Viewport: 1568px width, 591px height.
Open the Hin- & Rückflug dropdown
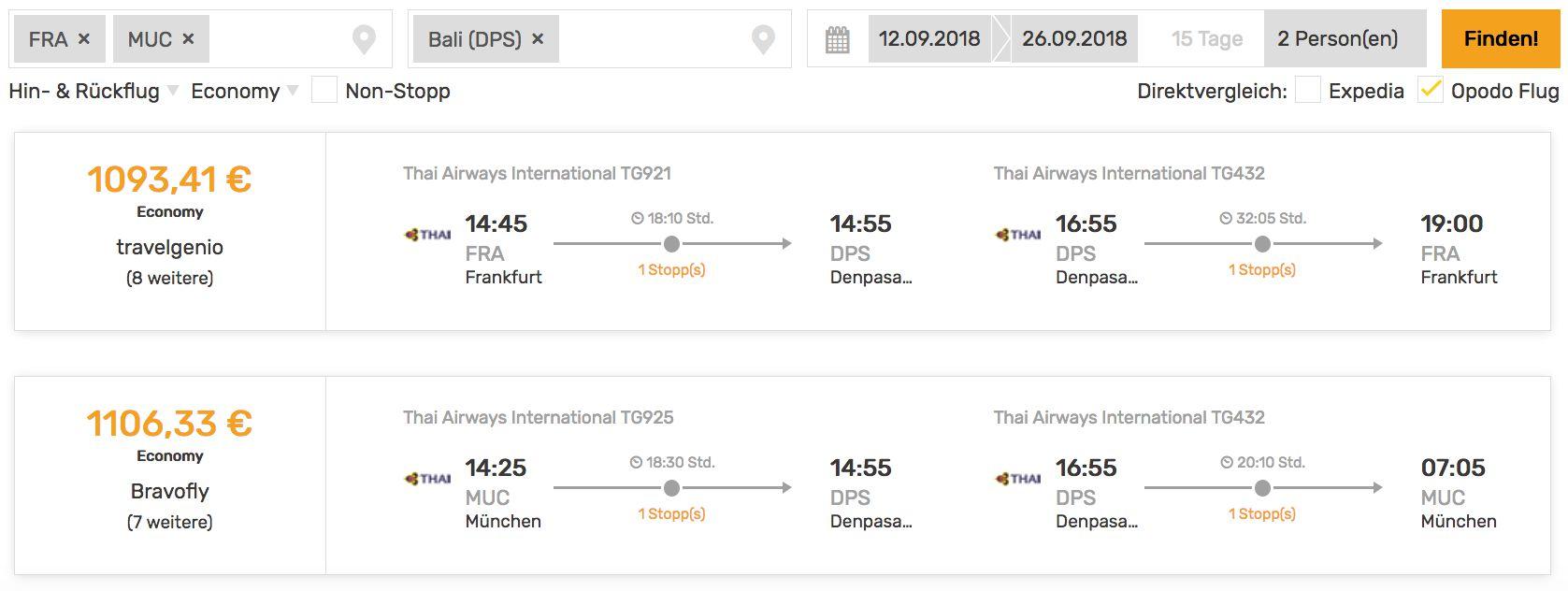click(93, 91)
